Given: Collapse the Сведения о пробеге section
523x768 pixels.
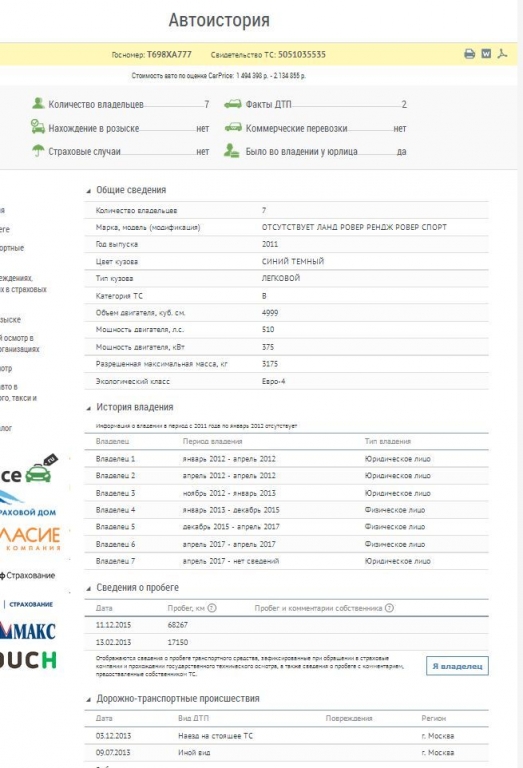Looking at the screenshot, I should (x=89, y=588).
